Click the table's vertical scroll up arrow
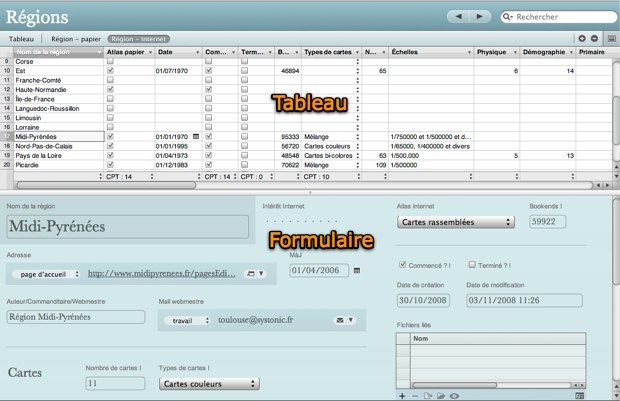620x401 pixels. tap(616, 167)
